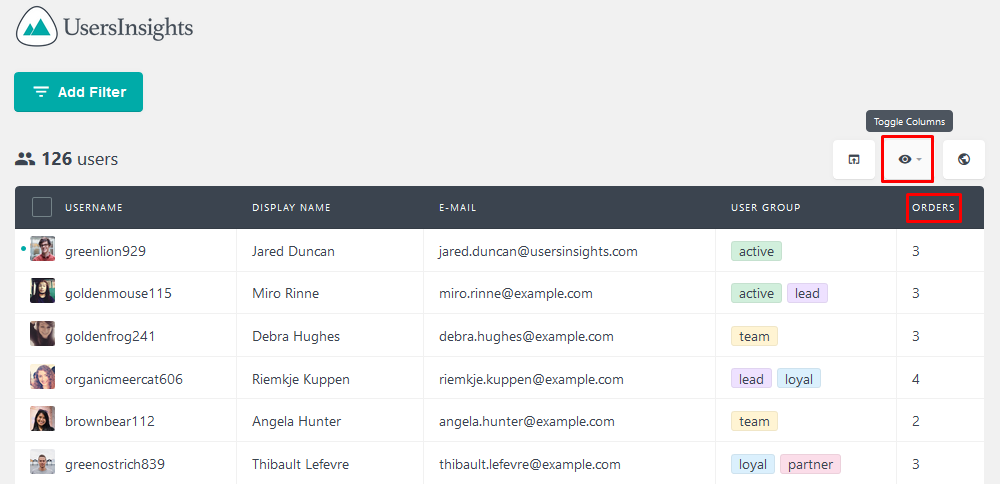Click the User Group column header
1000x484 pixels.
(765, 208)
